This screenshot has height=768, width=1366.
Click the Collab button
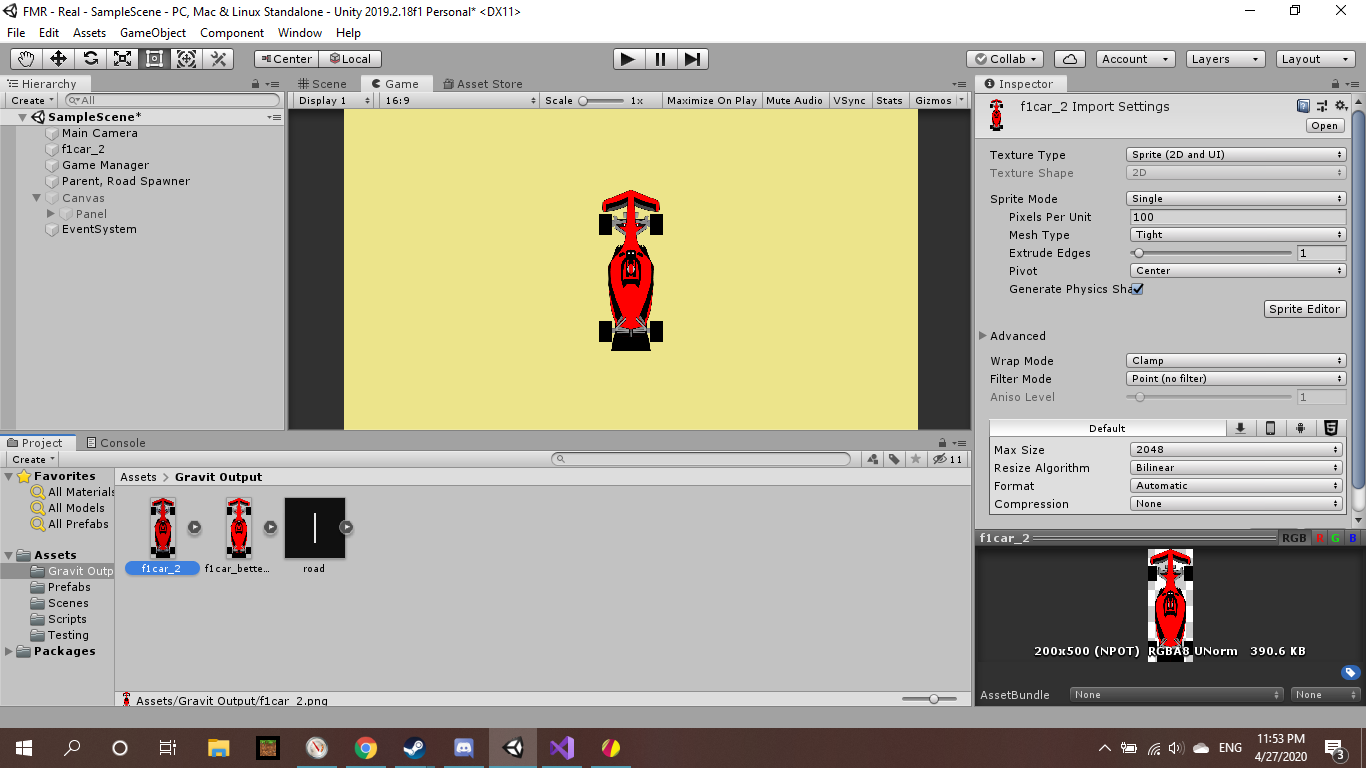click(1006, 59)
